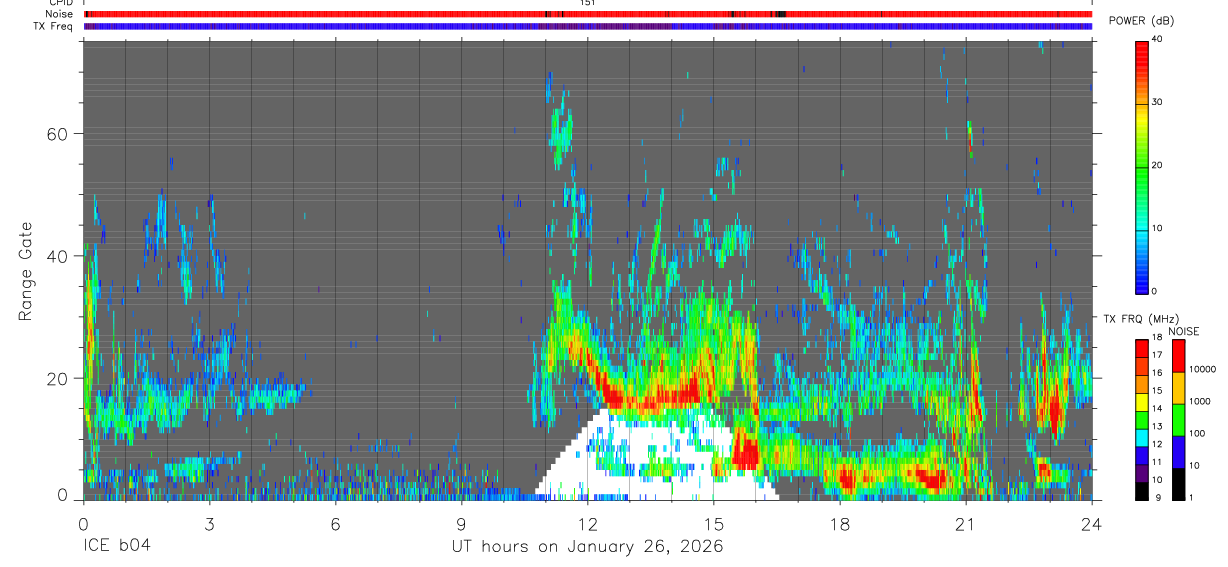This screenshot has width=1228, height=567.
Task: Click the purple segment of TX FRQ legend
Action: tap(1142, 474)
